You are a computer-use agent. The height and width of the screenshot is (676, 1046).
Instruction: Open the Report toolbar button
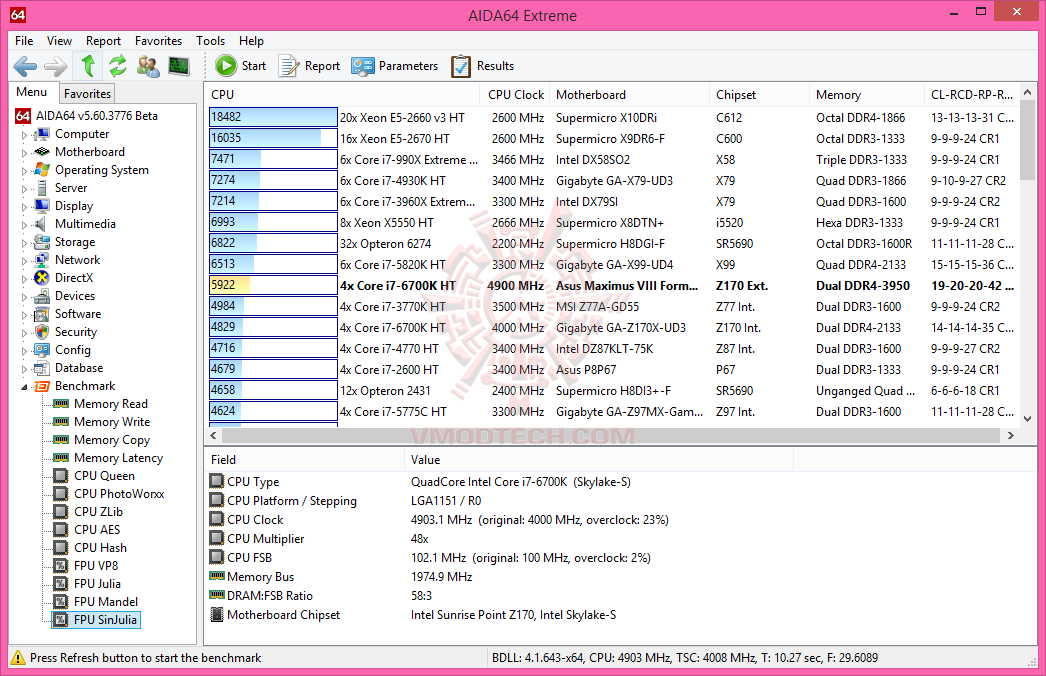click(x=310, y=66)
